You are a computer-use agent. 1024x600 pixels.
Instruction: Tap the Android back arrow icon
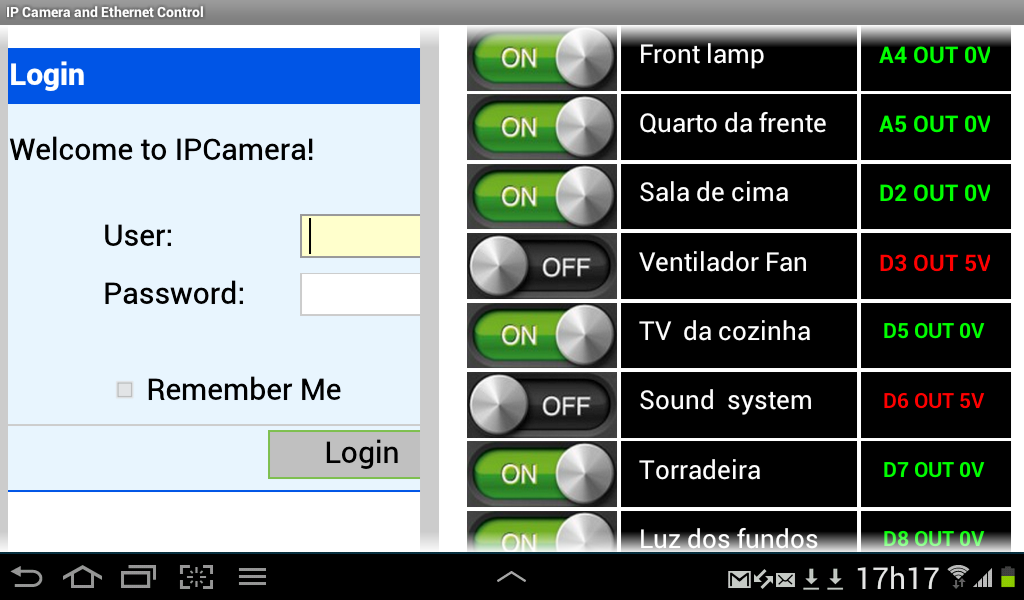(27, 577)
